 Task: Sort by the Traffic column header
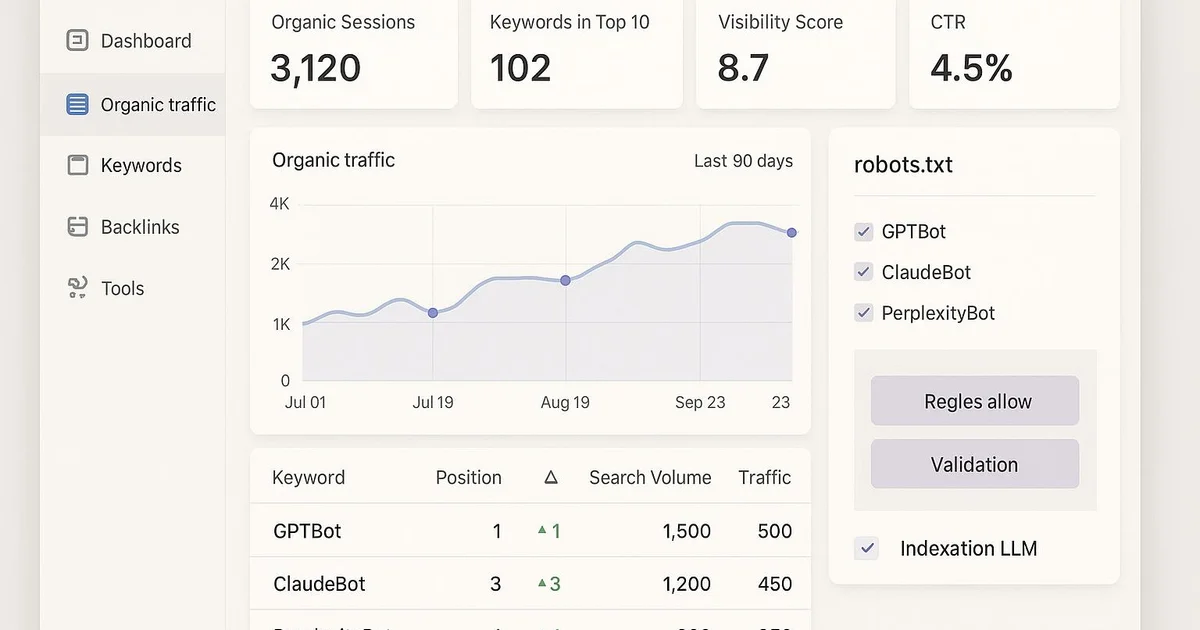765,478
